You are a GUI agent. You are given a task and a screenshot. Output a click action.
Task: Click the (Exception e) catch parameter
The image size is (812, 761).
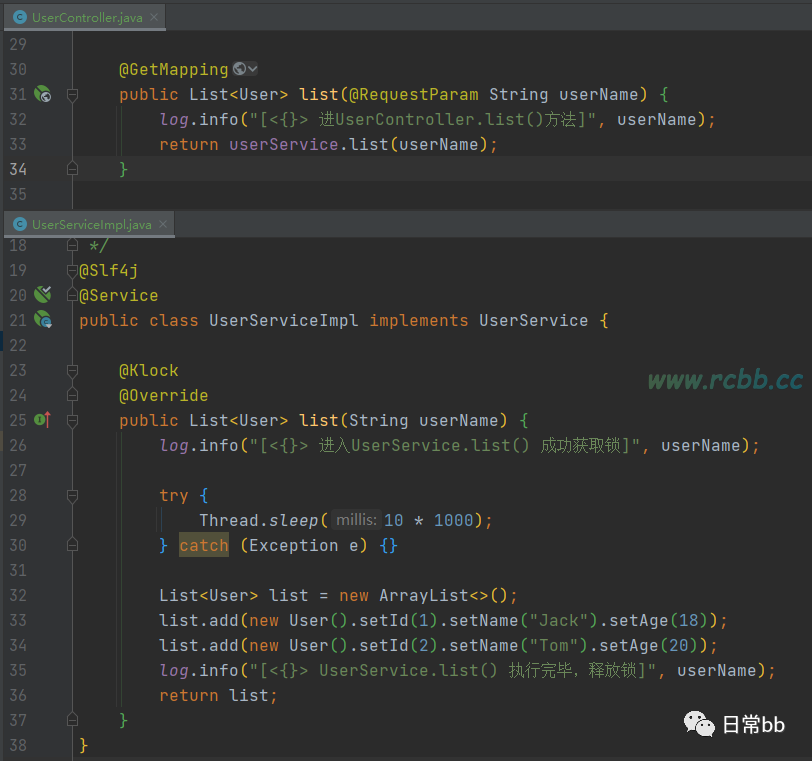(304, 545)
